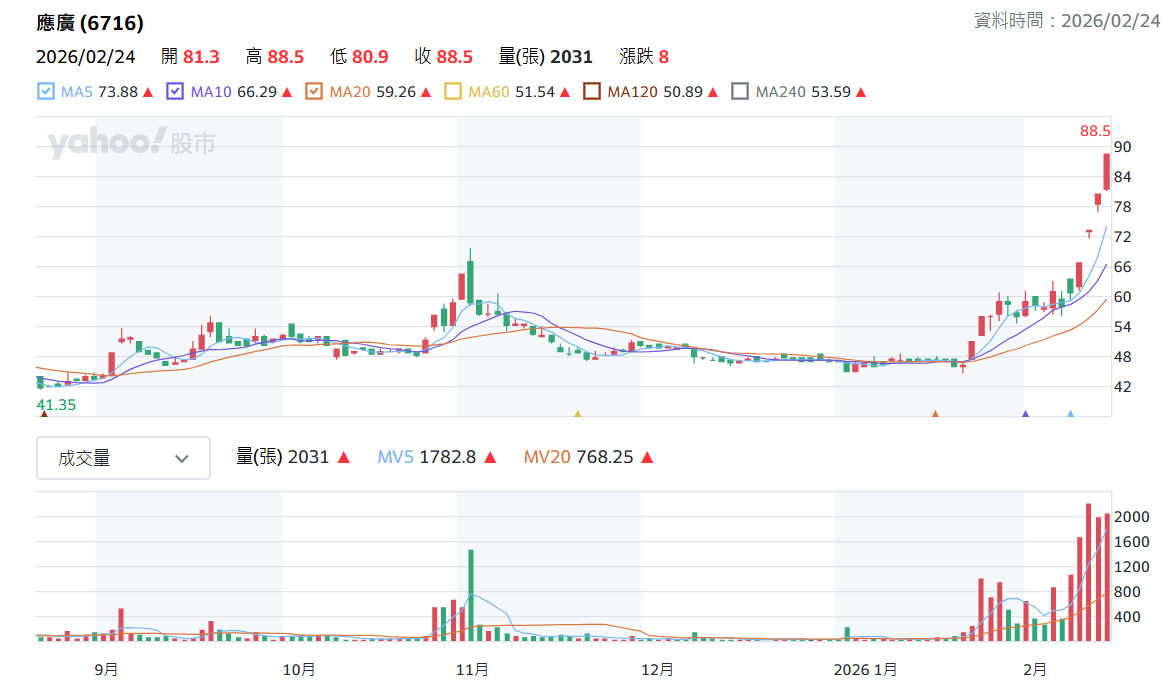Click the MA60 value 51.54
1170x695 pixels.
535,92
